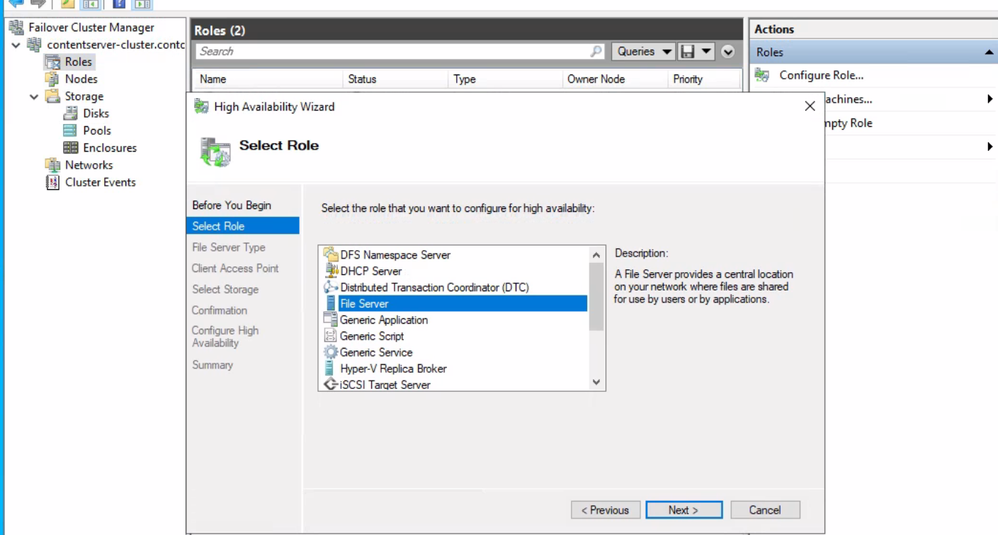Collapse the contentserver-cluster tree node

tap(16, 45)
